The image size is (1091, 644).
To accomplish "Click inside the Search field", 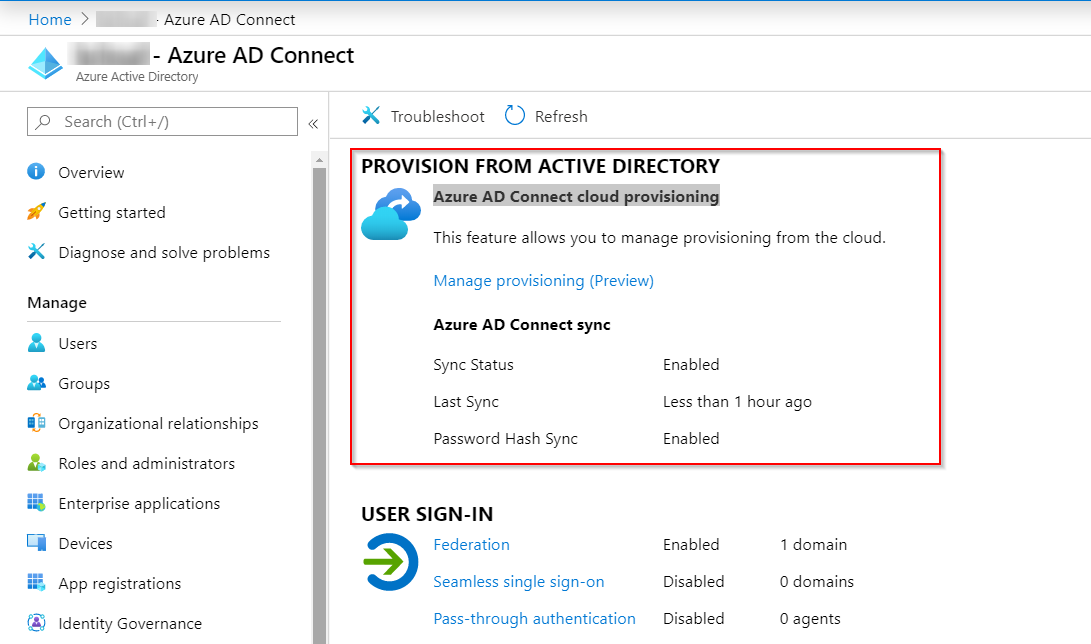I will click(x=160, y=121).
